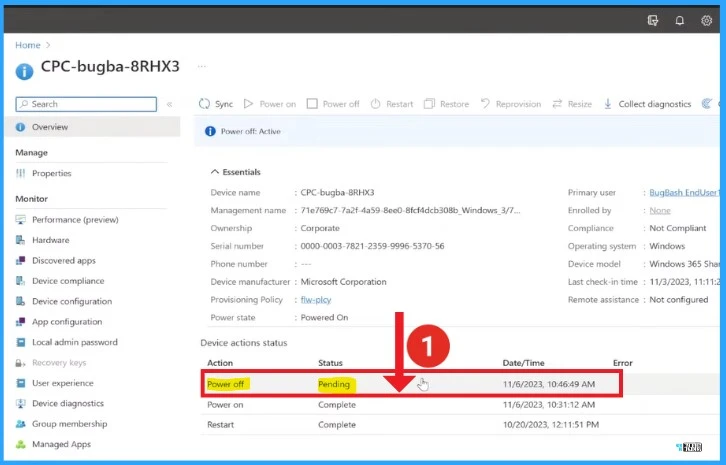Click the Not Compliant compliance value
726x465 pixels.
pos(677,228)
